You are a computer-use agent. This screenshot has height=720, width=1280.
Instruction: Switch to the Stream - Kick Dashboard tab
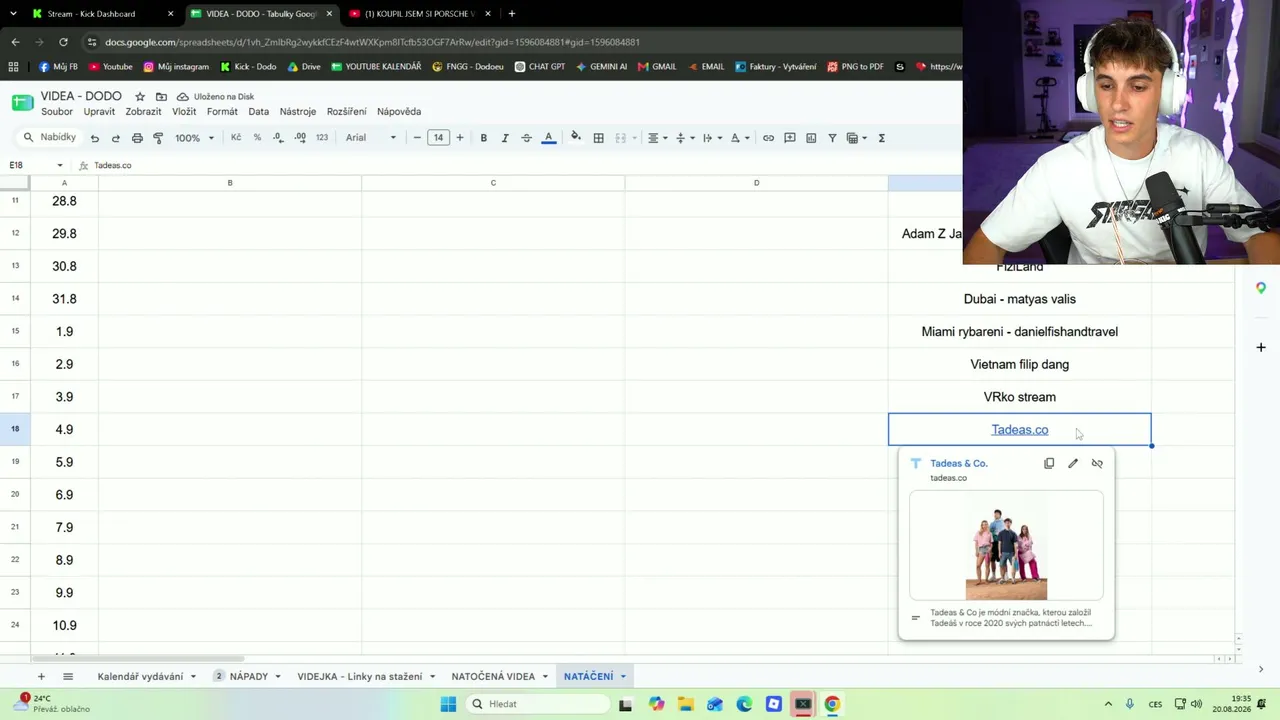pyautogui.click(x=100, y=14)
